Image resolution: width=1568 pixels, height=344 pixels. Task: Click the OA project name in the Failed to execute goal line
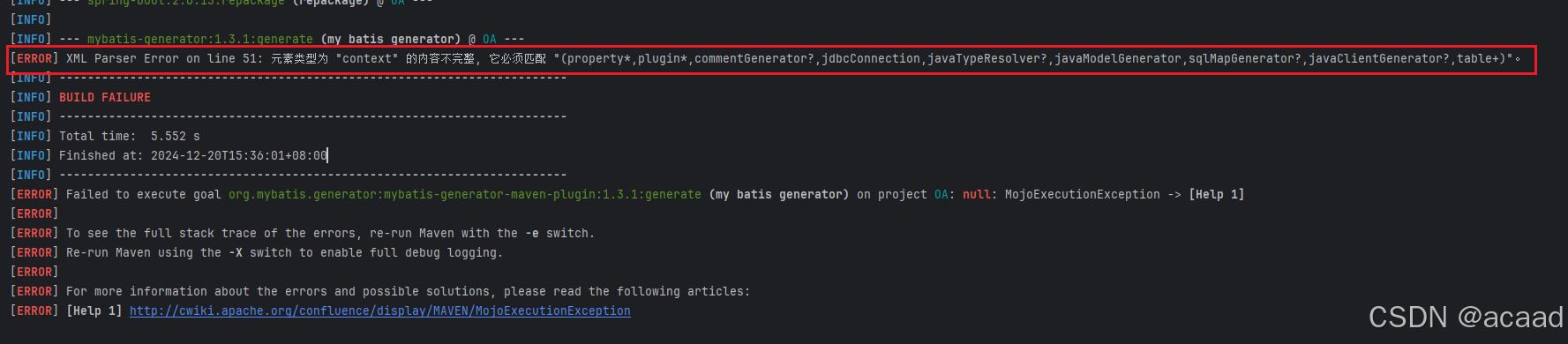942,194
